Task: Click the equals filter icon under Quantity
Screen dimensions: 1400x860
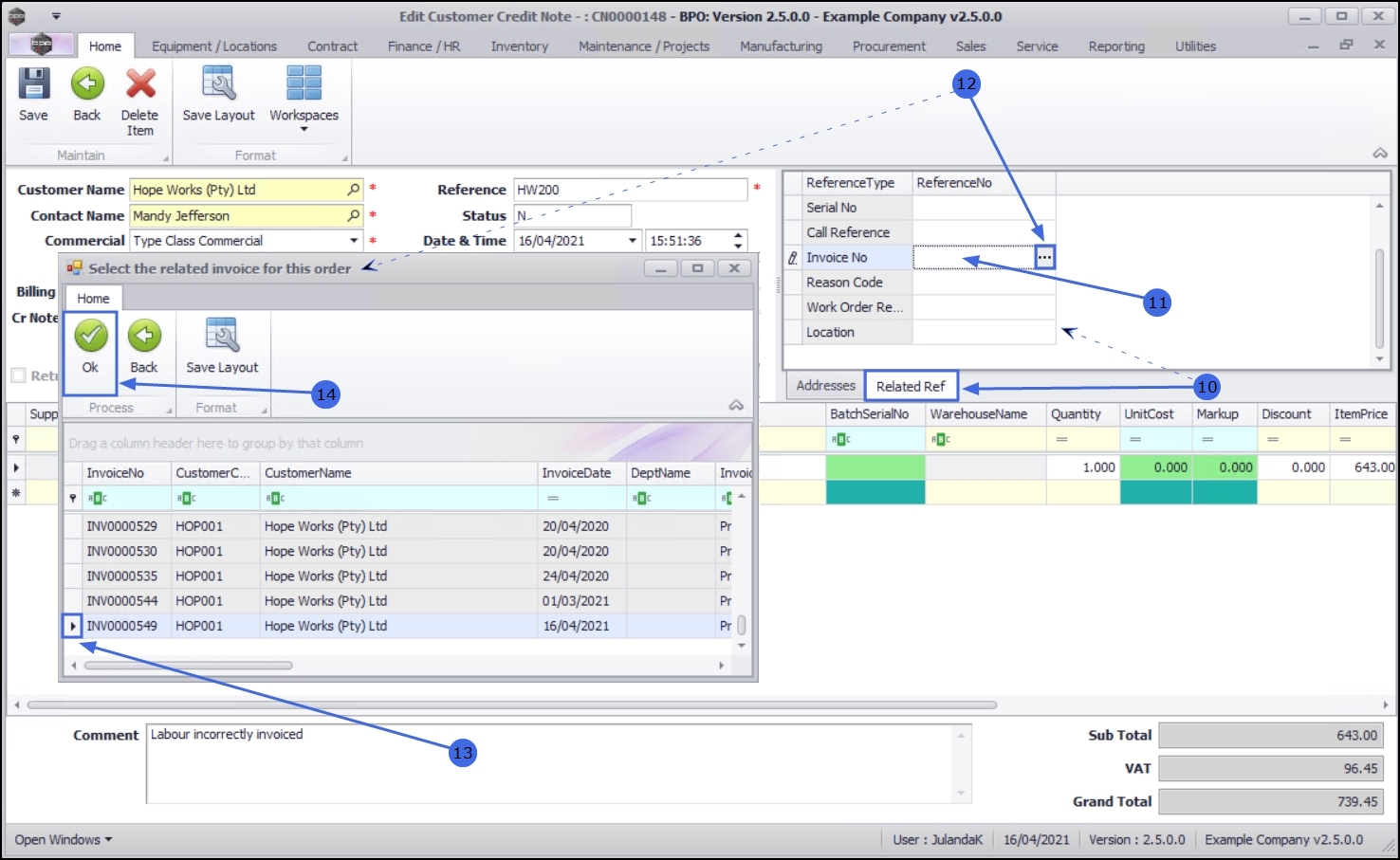Action: point(1061,439)
